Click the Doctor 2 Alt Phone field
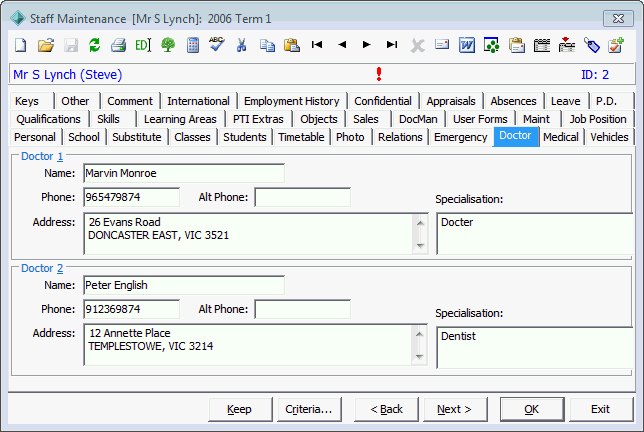 click(302, 309)
